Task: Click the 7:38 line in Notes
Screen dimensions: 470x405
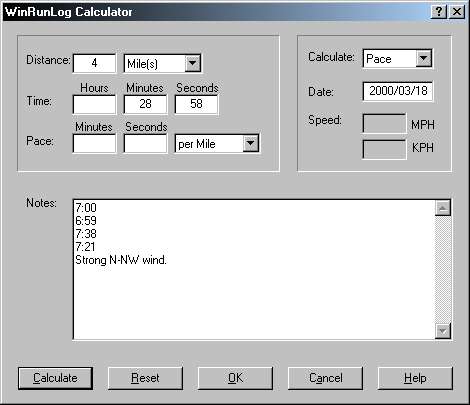Action: click(86, 234)
